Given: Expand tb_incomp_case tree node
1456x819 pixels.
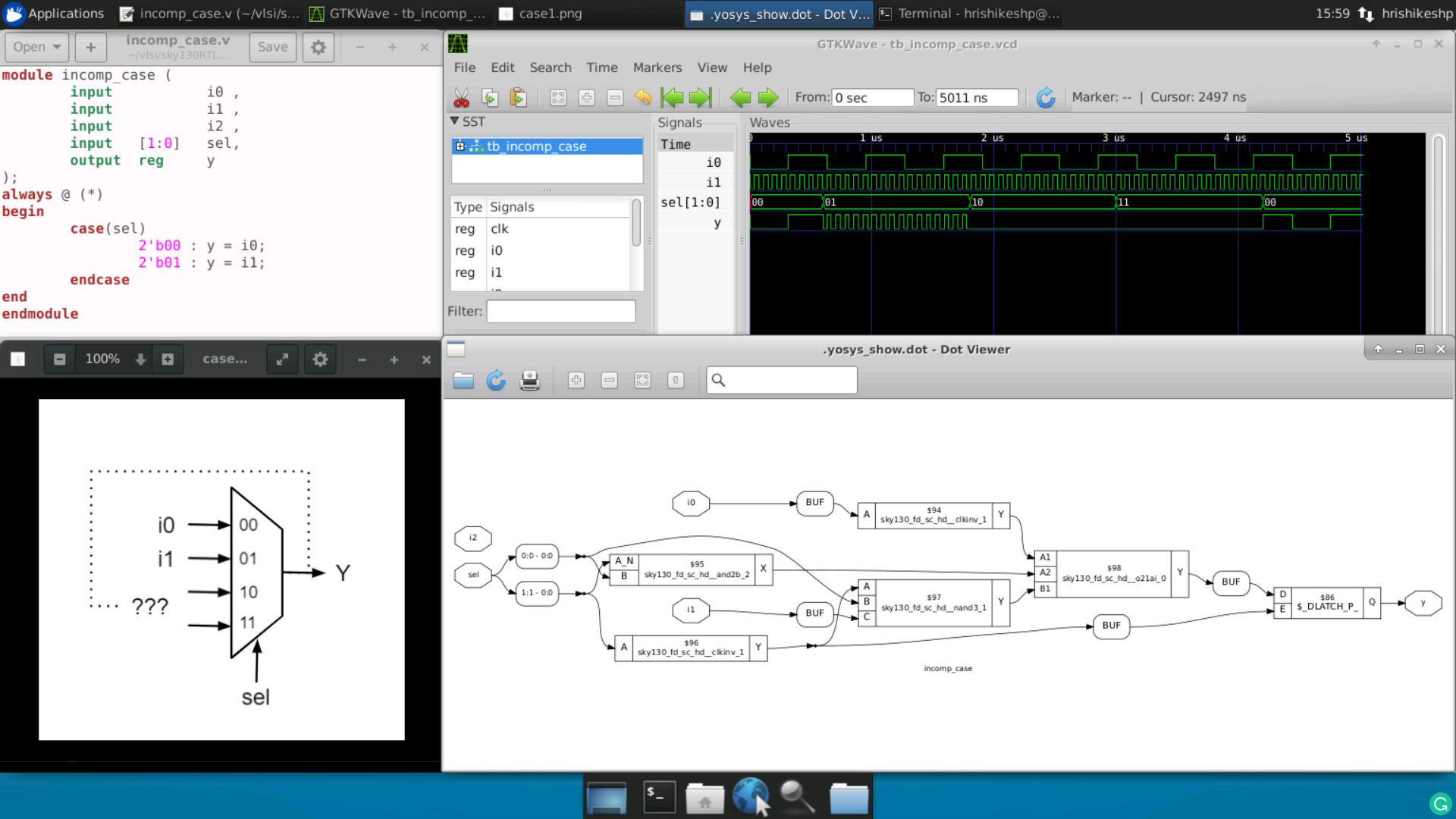Looking at the screenshot, I should tap(460, 146).
